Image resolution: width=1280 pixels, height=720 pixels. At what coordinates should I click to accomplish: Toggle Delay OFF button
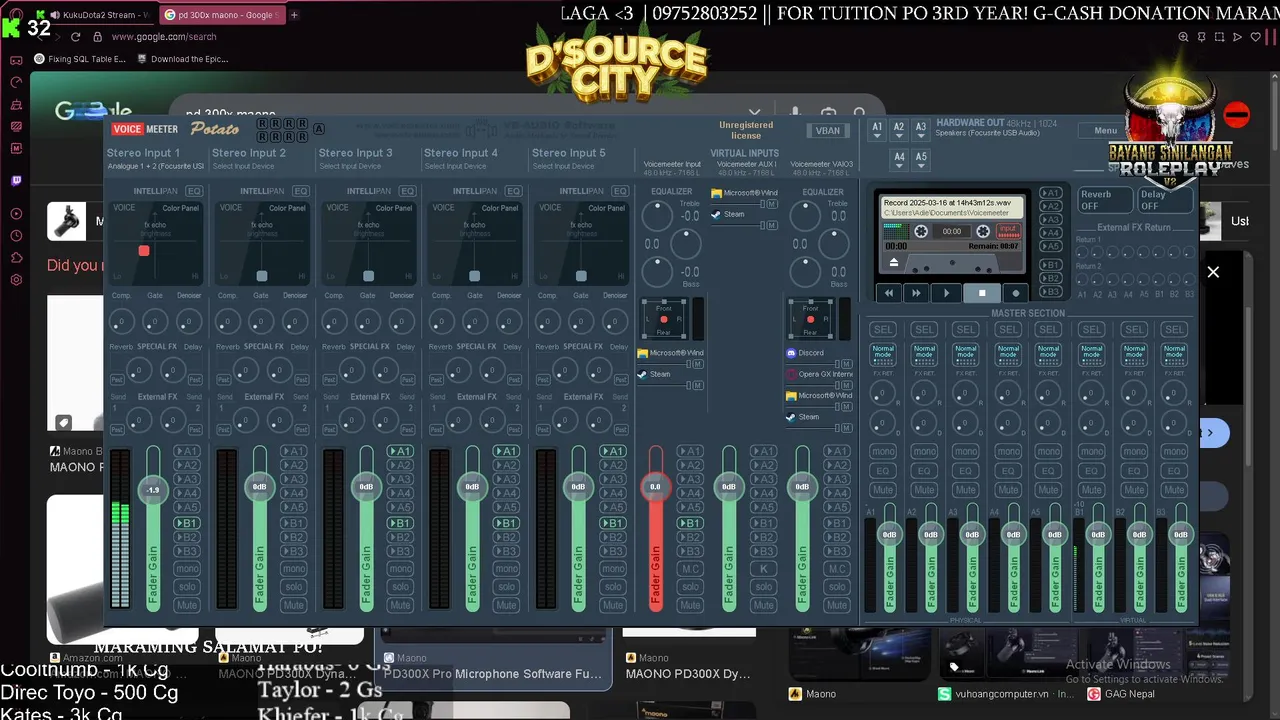click(x=1165, y=200)
